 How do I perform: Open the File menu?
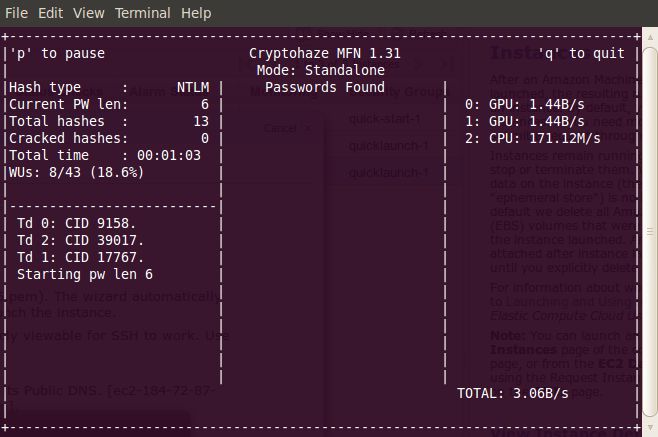(x=16, y=13)
